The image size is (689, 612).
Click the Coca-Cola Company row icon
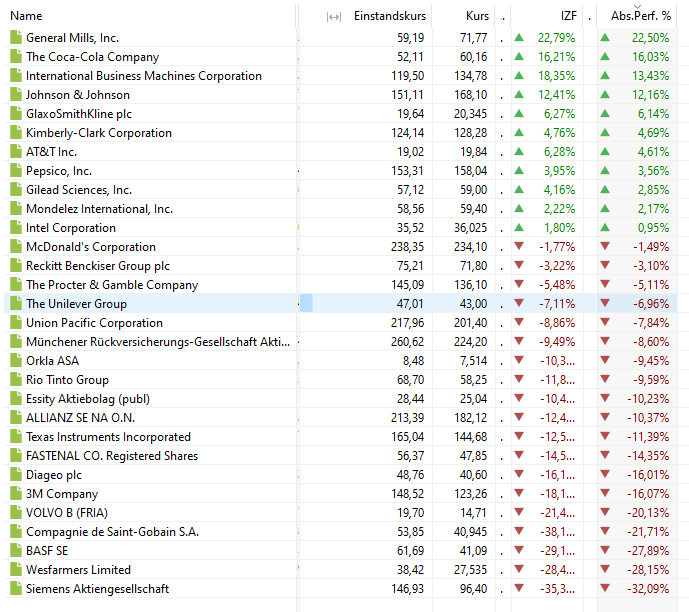click(16, 56)
